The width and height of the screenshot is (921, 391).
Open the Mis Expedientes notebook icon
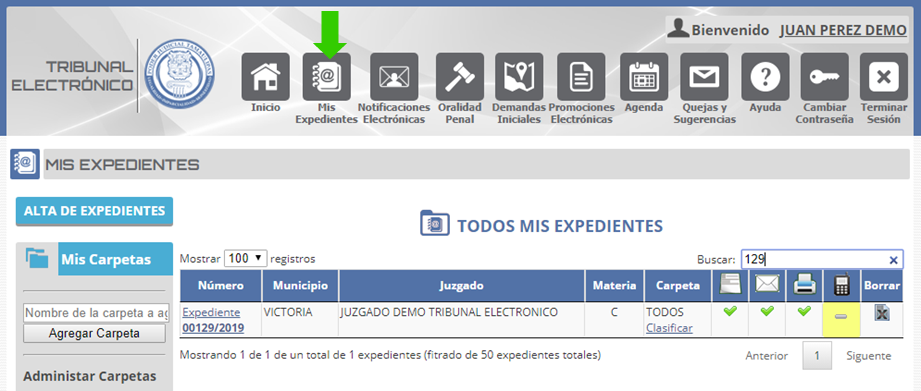(327, 77)
